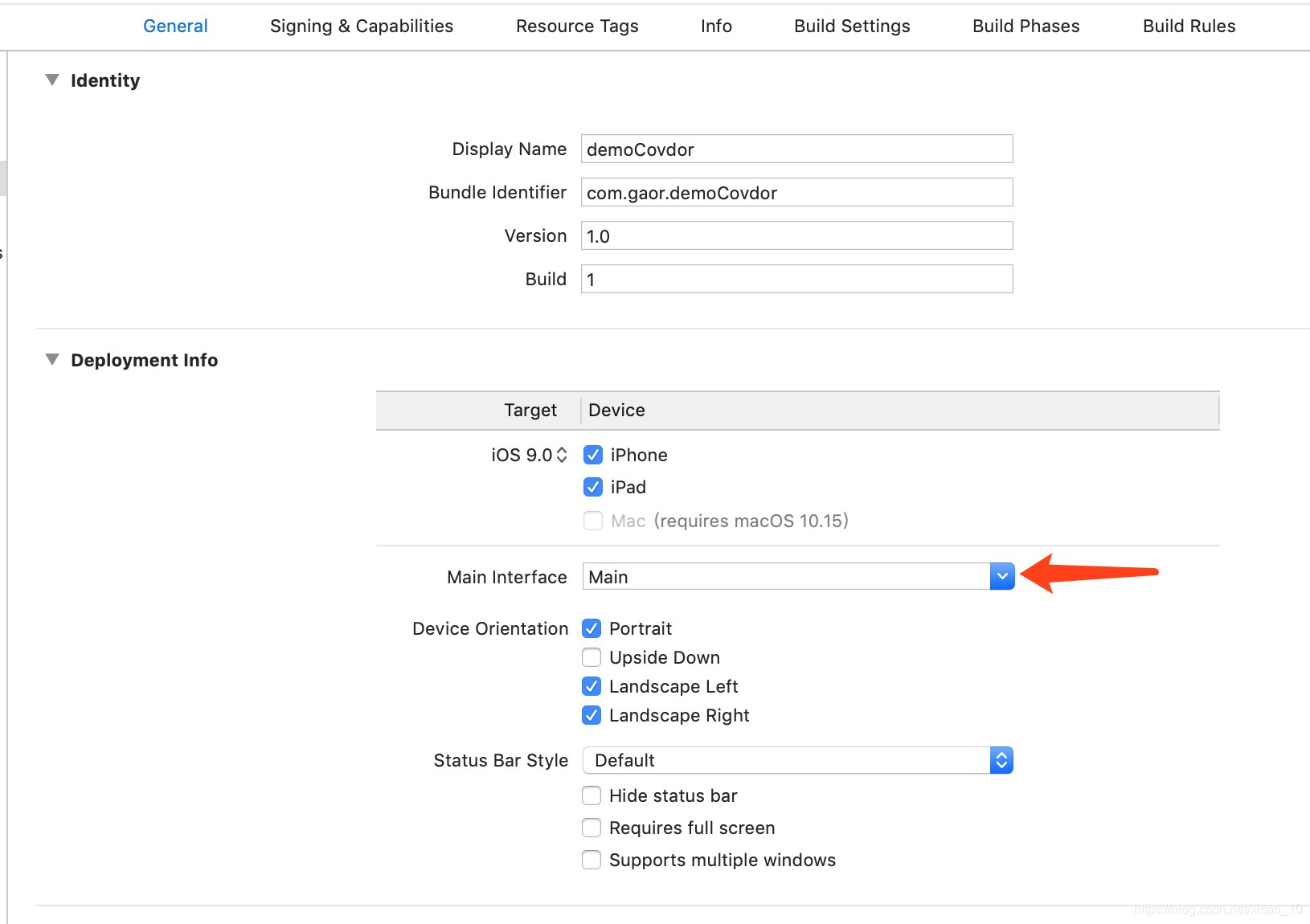Disable Portrait orientation checkbox

click(x=592, y=628)
